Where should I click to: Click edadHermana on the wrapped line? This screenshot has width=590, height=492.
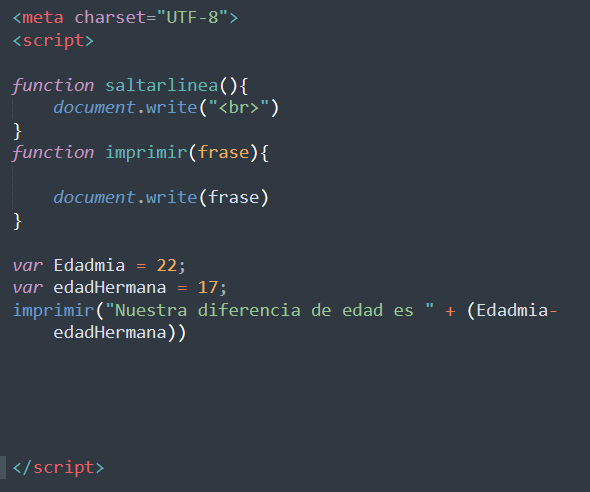coord(109,333)
